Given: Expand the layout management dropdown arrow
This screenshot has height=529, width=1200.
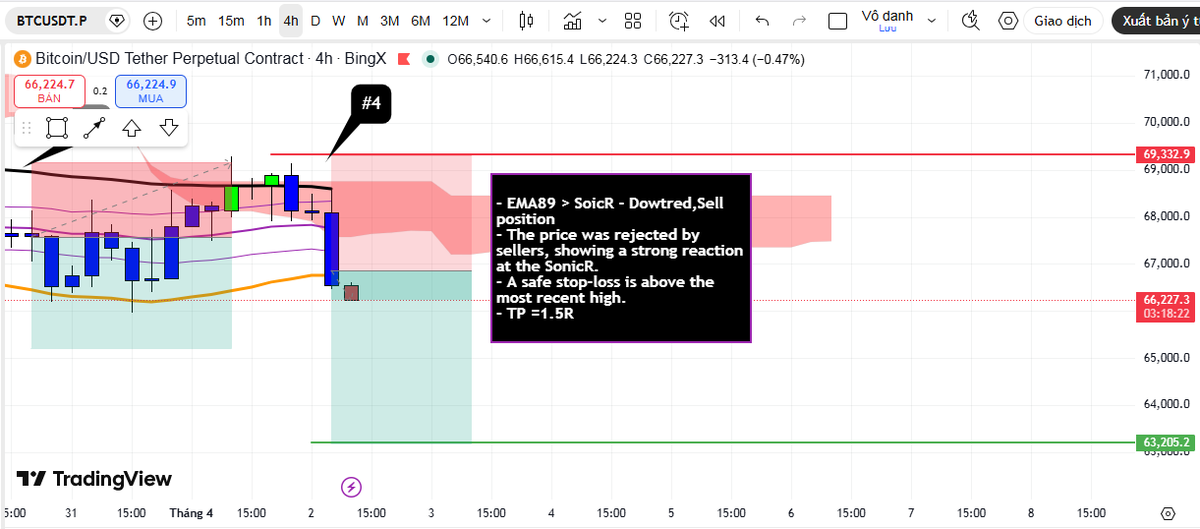Looking at the screenshot, I should (x=929, y=20).
